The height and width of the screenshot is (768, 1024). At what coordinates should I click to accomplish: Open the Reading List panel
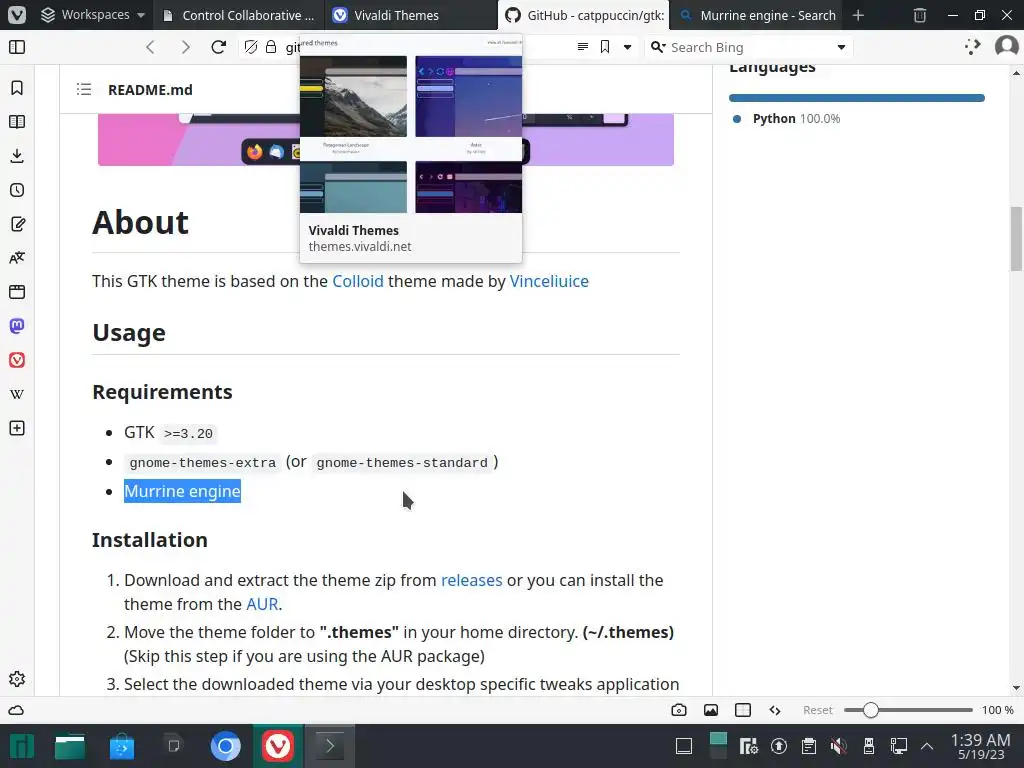click(x=17, y=121)
